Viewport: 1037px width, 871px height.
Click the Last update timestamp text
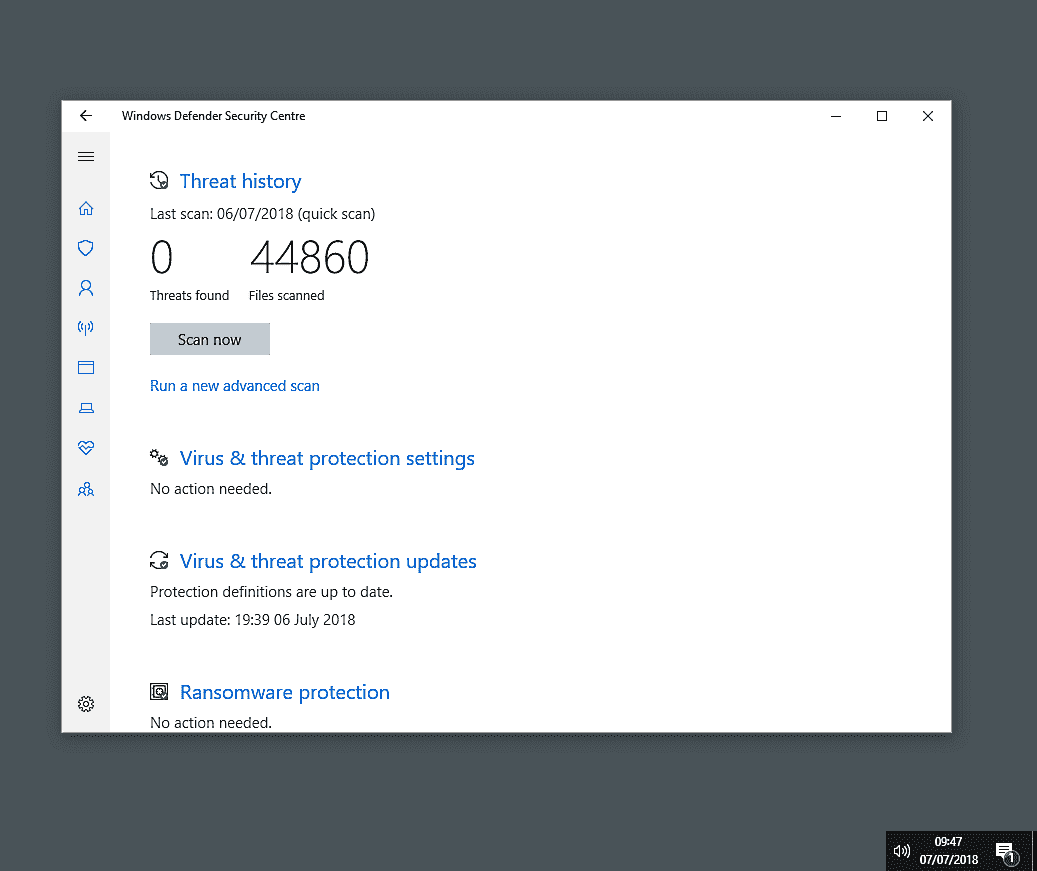click(253, 620)
